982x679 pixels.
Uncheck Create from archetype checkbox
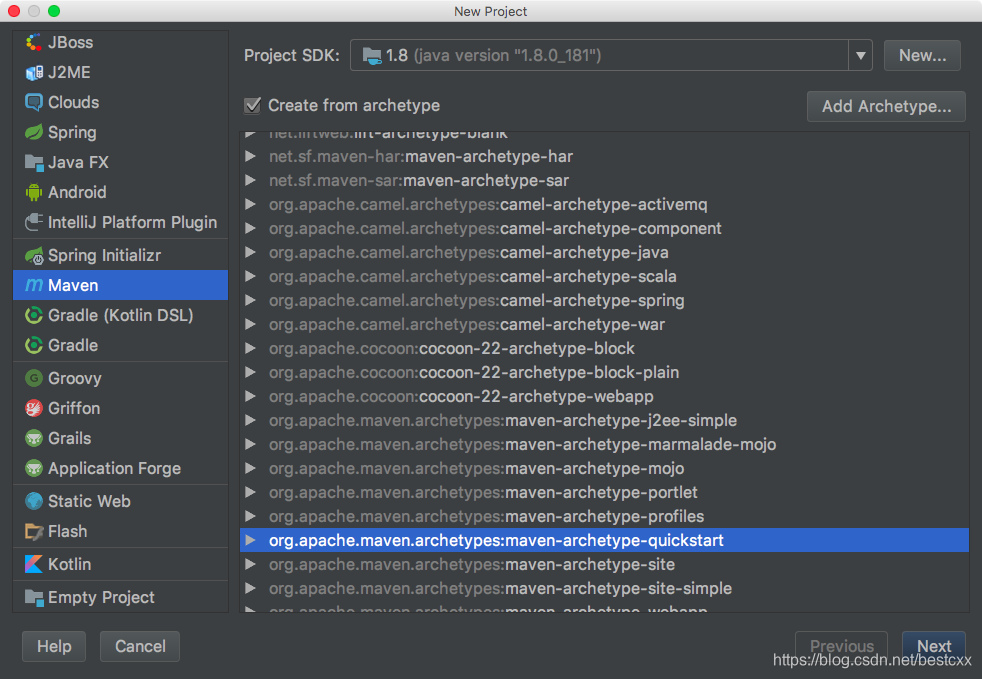coord(252,105)
